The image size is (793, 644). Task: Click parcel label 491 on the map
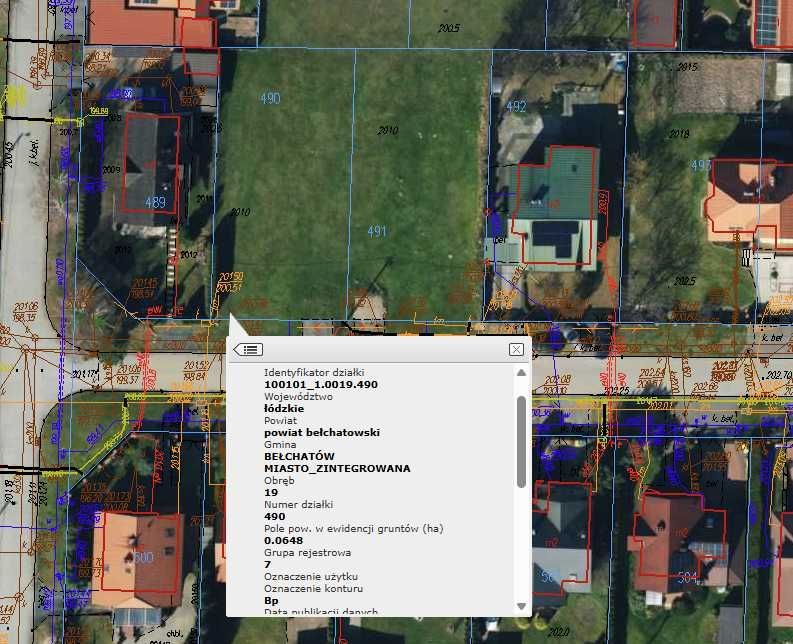(x=377, y=232)
